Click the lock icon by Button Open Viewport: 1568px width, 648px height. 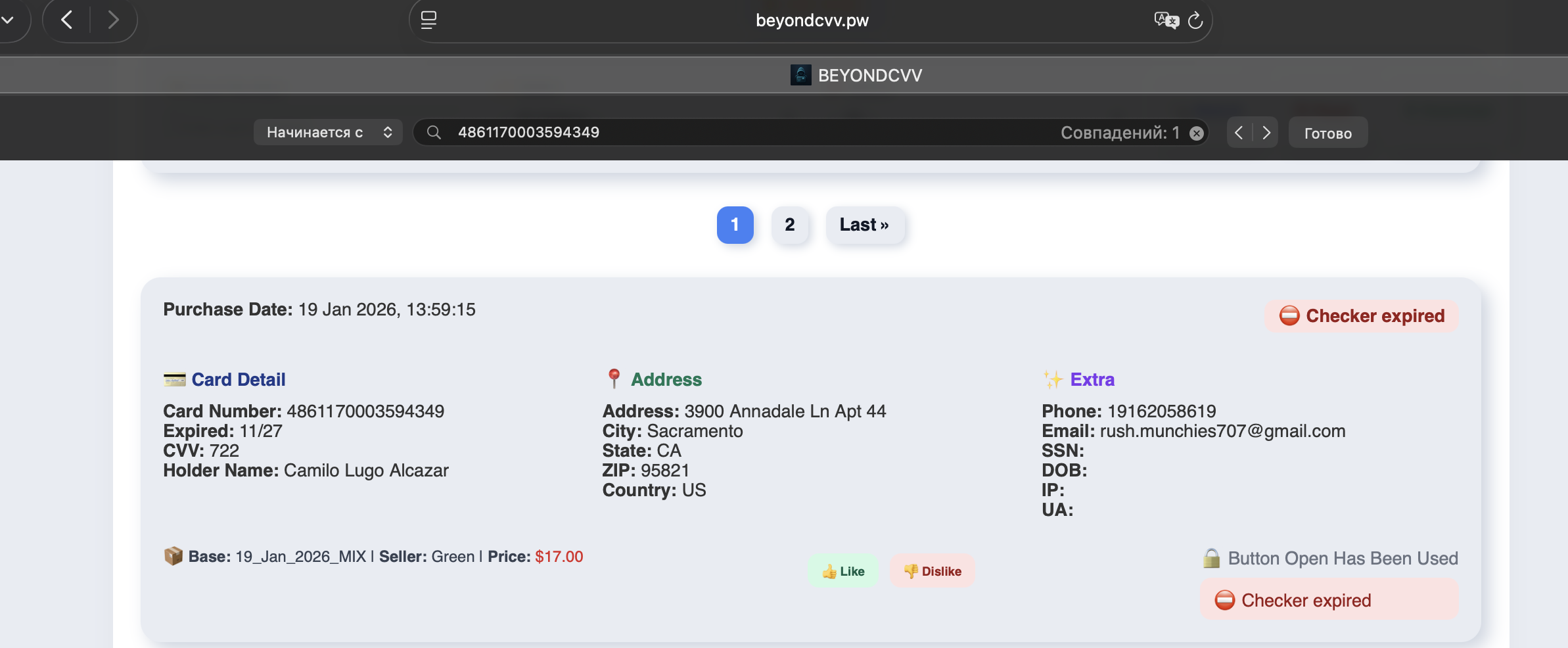(1211, 558)
